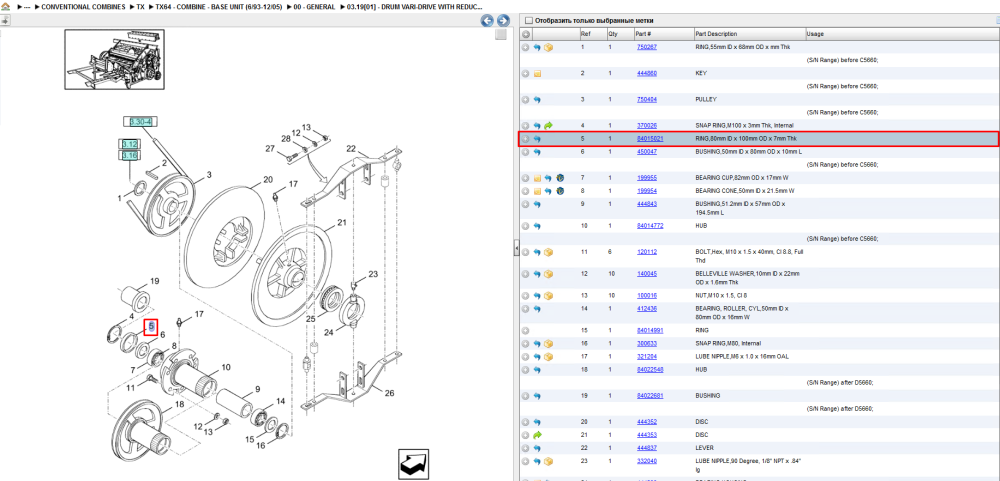Open TX64 - COMBINE - BASE UNIT breadcrumb
Image resolution: width=1000 pixels, height=481 pixels.
219,6
